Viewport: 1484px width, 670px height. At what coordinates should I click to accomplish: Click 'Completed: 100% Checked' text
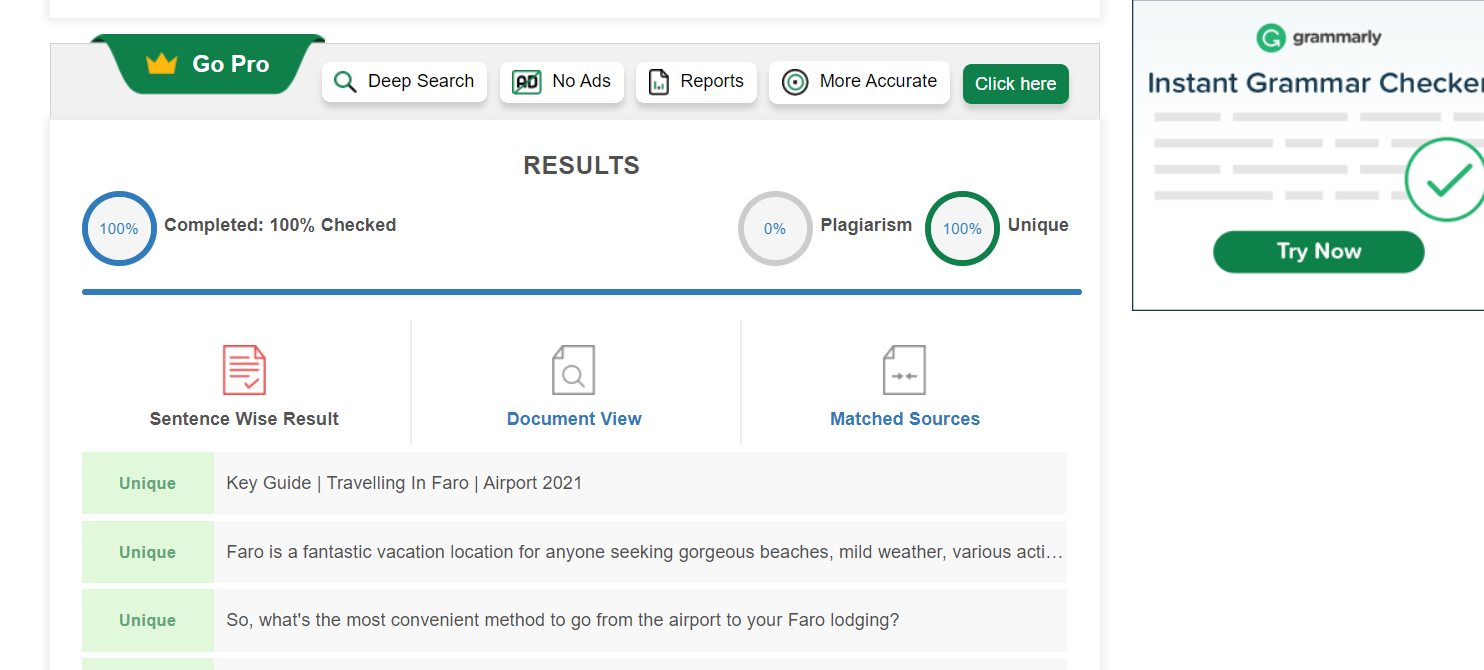click(280, 225)
